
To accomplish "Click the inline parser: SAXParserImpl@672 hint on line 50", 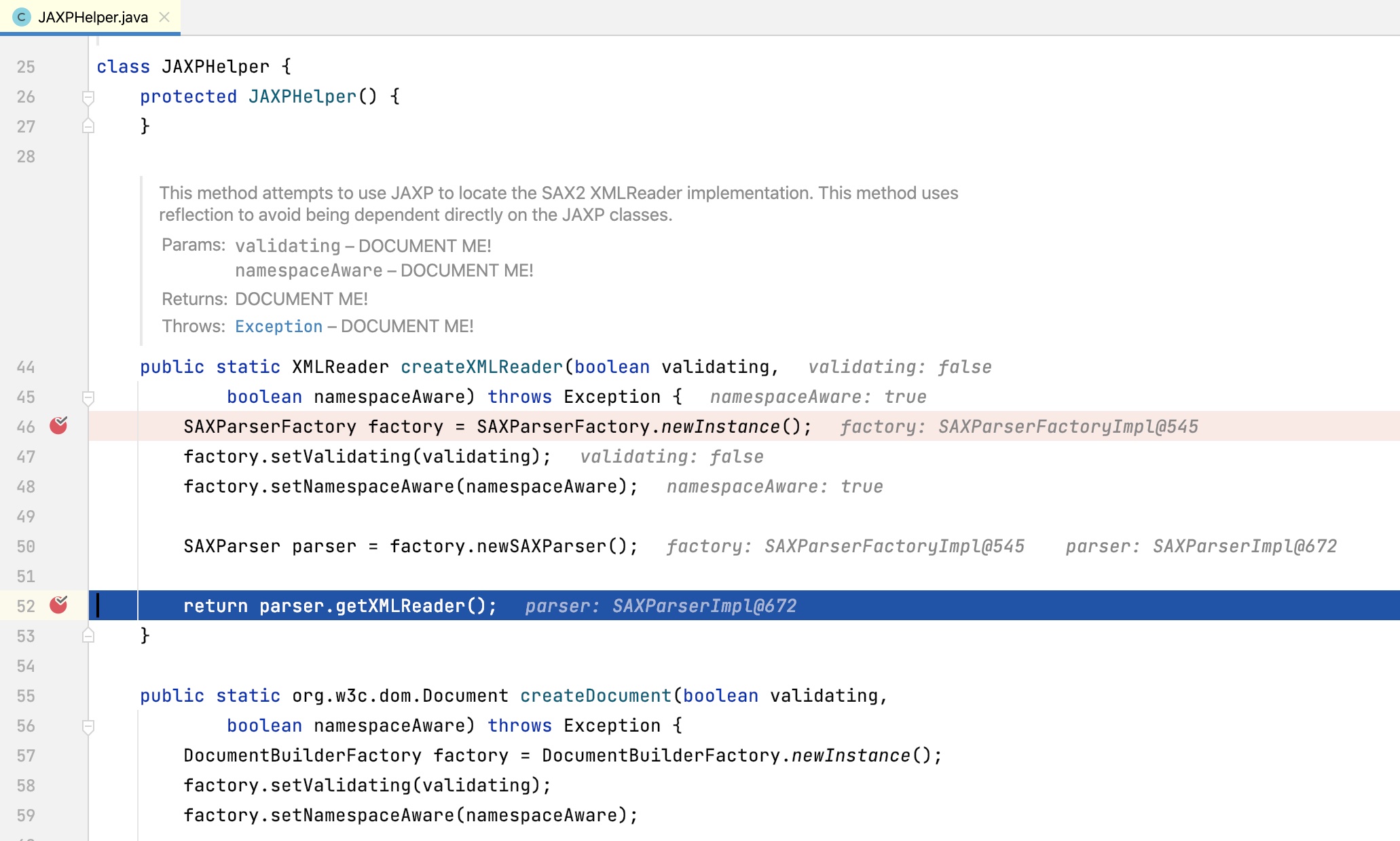I will [x=1201, y=546].
